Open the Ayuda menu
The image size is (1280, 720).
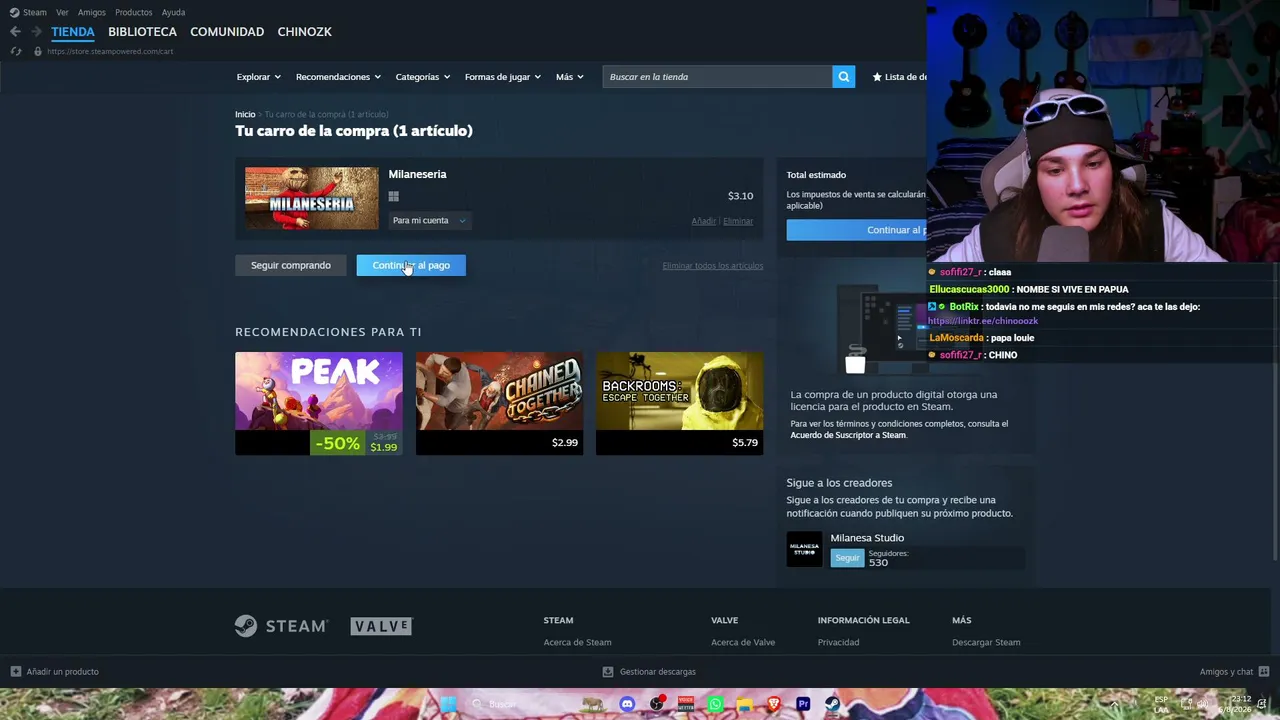[x=173, y=12]
